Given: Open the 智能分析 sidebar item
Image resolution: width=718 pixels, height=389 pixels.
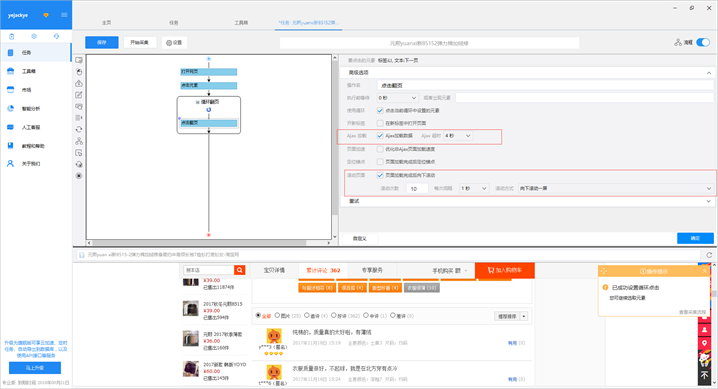Looking at the screenshot, I should tap(36, 108).
